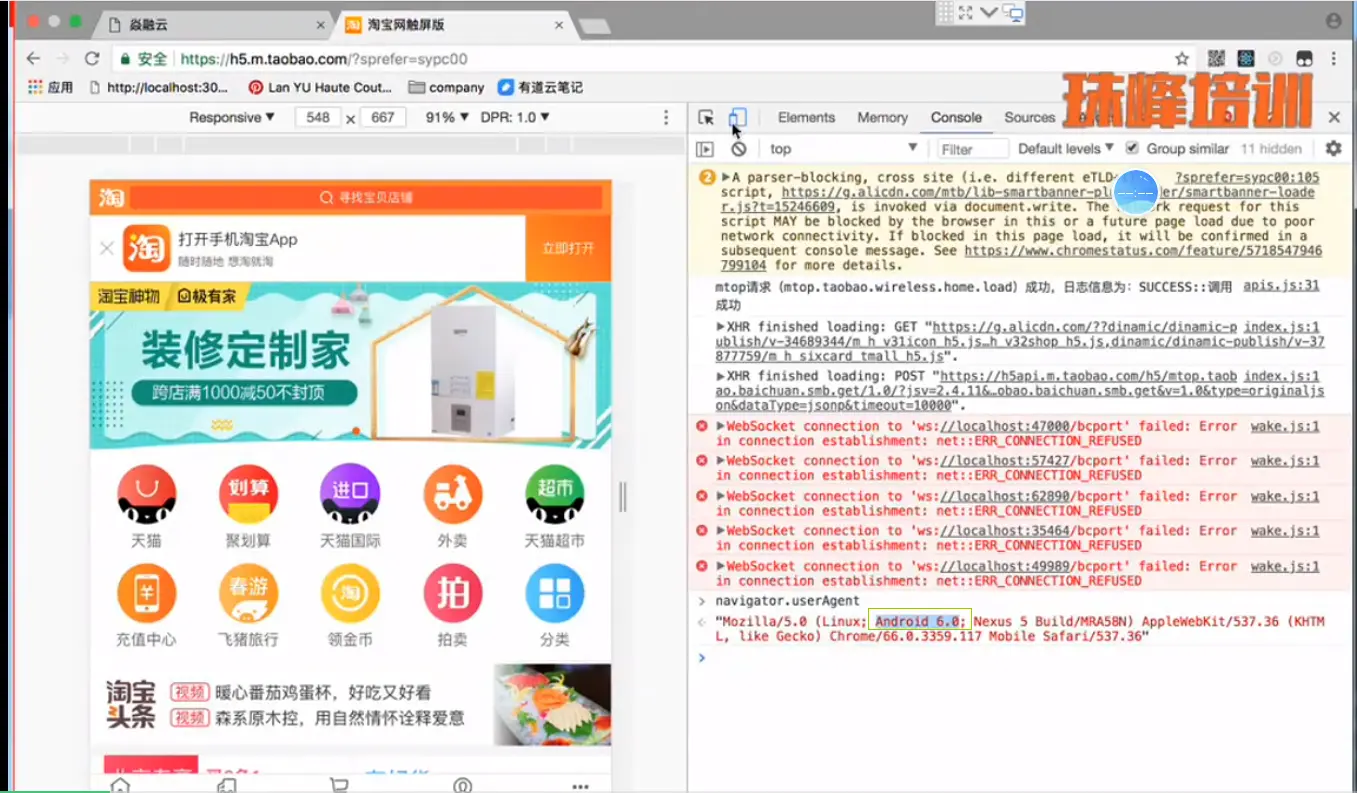1357x793 pixels.
Task: Click the QR code extension icon
Action: pyautogui.click(x=1216, y=59)
